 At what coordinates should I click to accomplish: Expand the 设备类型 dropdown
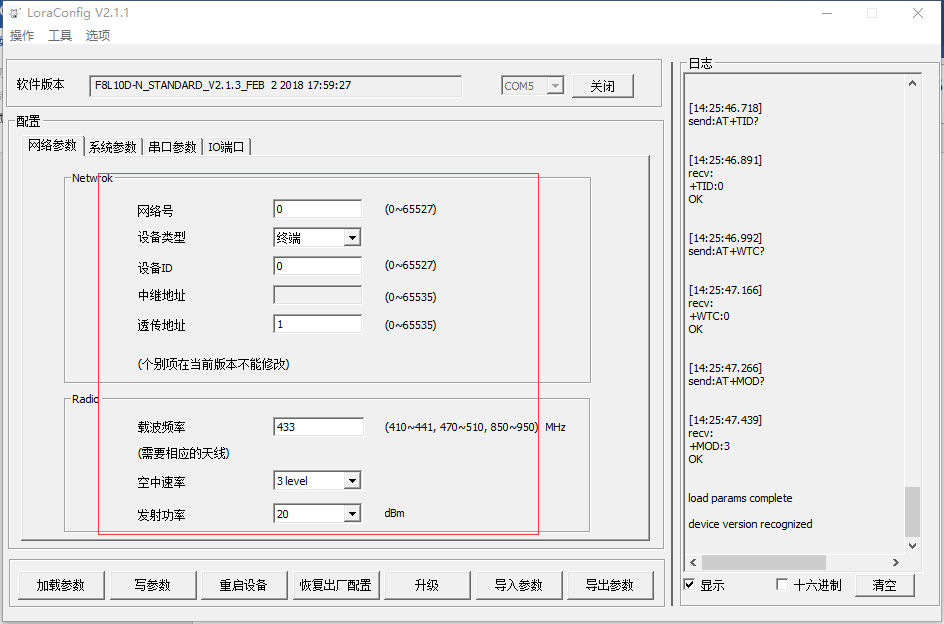pos(351,238)
